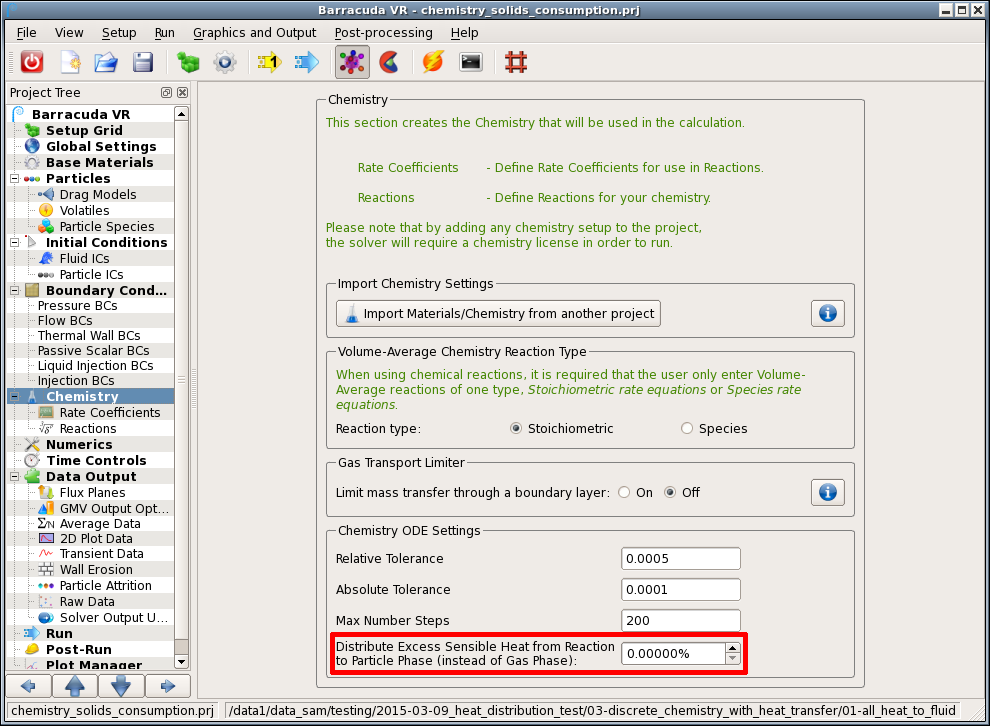
Task: Open project using the blue folder icon
Action: click(106, 62)
